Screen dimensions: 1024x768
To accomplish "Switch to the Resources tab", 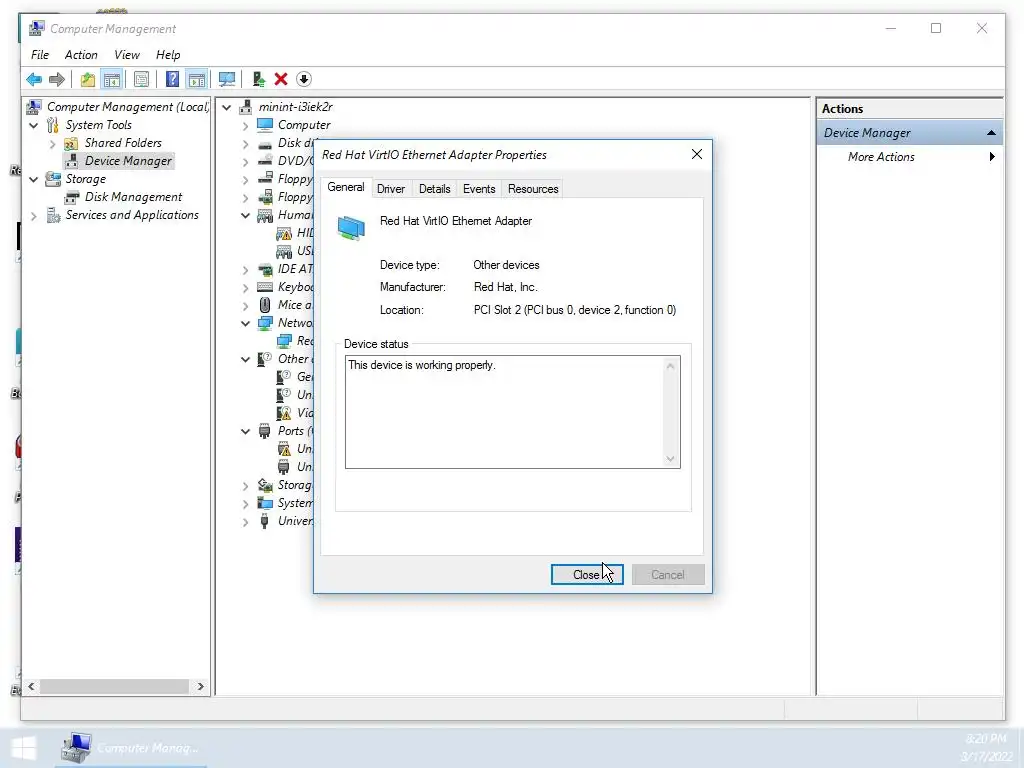I will click(x=533, y=189).
